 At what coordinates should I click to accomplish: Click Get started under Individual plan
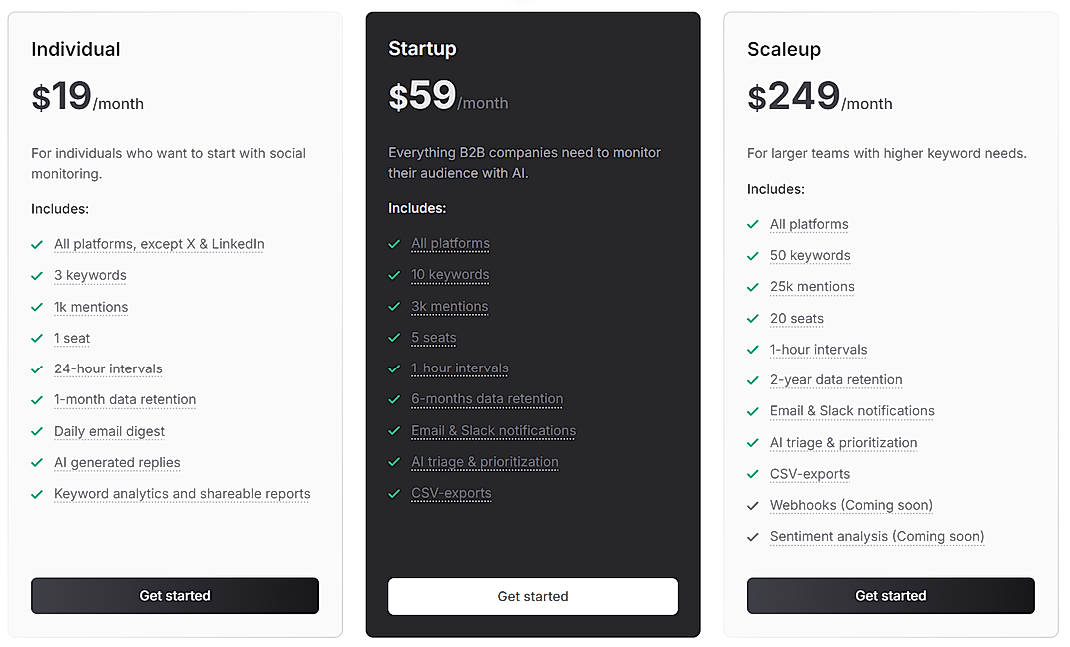coord(175,596)
